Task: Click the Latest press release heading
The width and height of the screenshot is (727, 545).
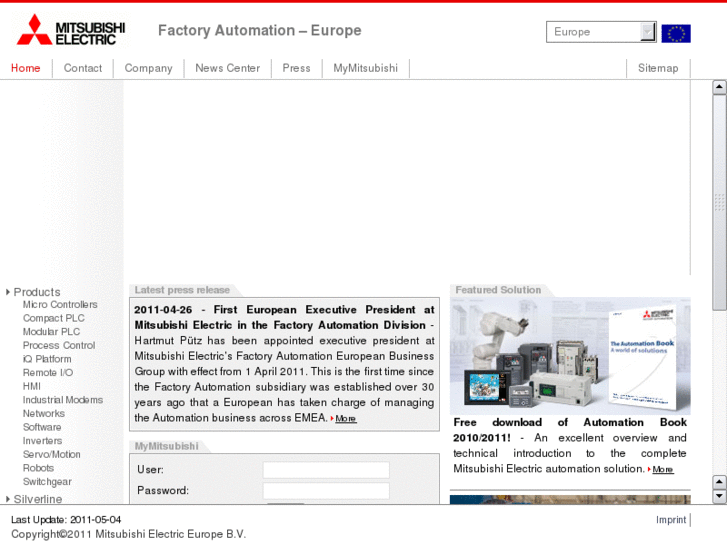Action: click(182, 290)
